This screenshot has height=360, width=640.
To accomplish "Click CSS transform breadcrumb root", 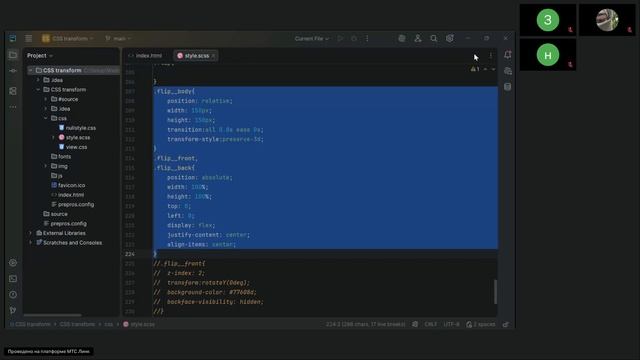I will click(31, 324).
